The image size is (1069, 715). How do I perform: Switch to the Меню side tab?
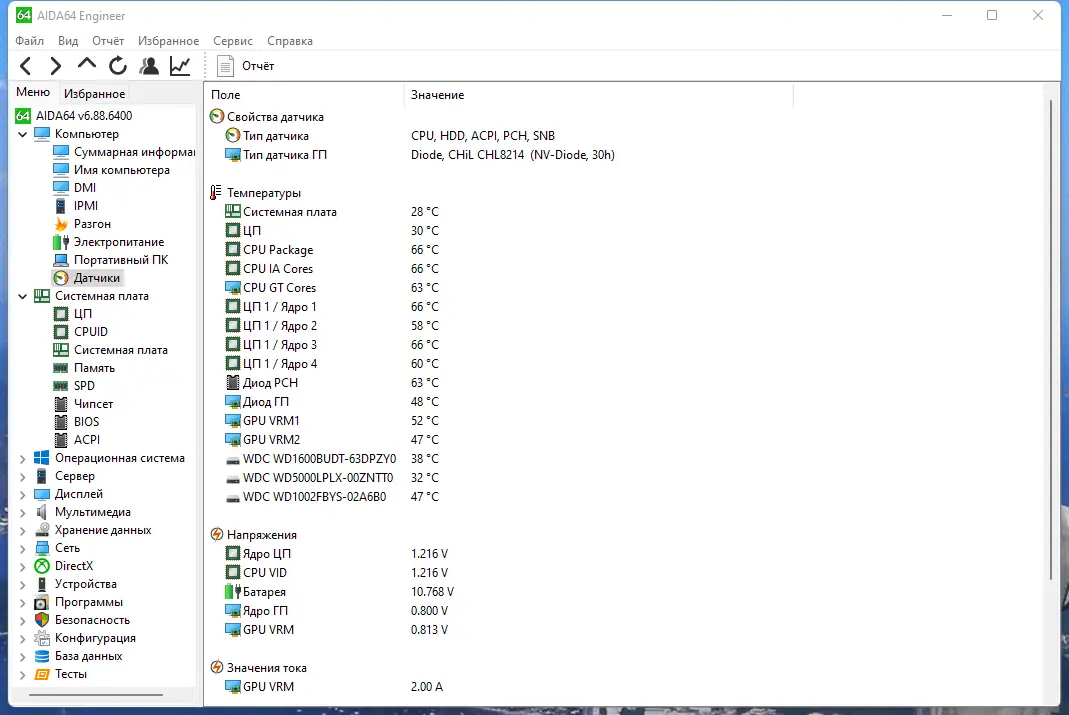point(33,92)
